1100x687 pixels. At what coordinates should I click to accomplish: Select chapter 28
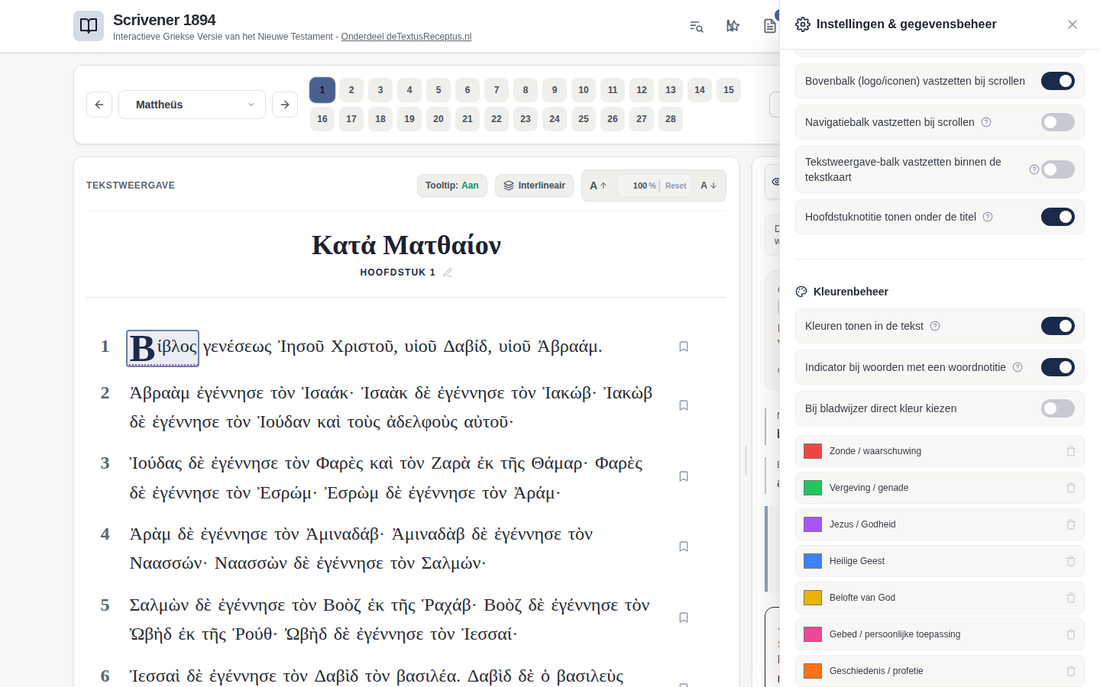click(x=671, y=119)
